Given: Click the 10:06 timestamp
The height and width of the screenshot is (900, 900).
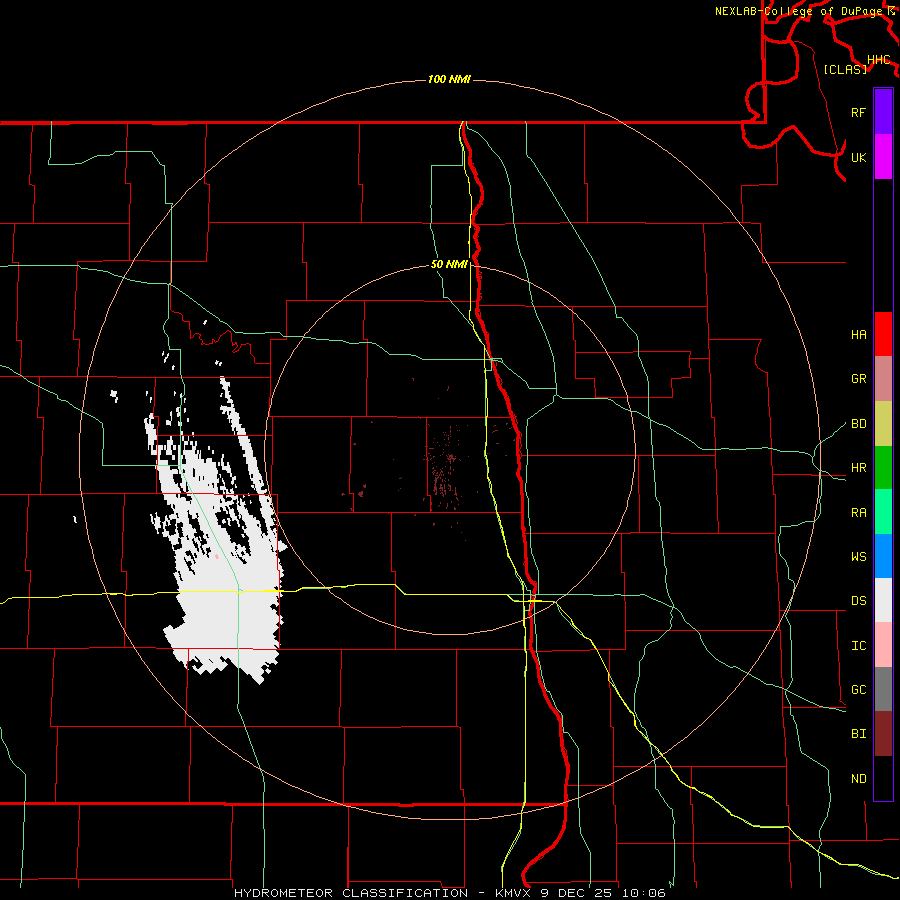Looking at the screenshot, I should click(x=643, y=893).
